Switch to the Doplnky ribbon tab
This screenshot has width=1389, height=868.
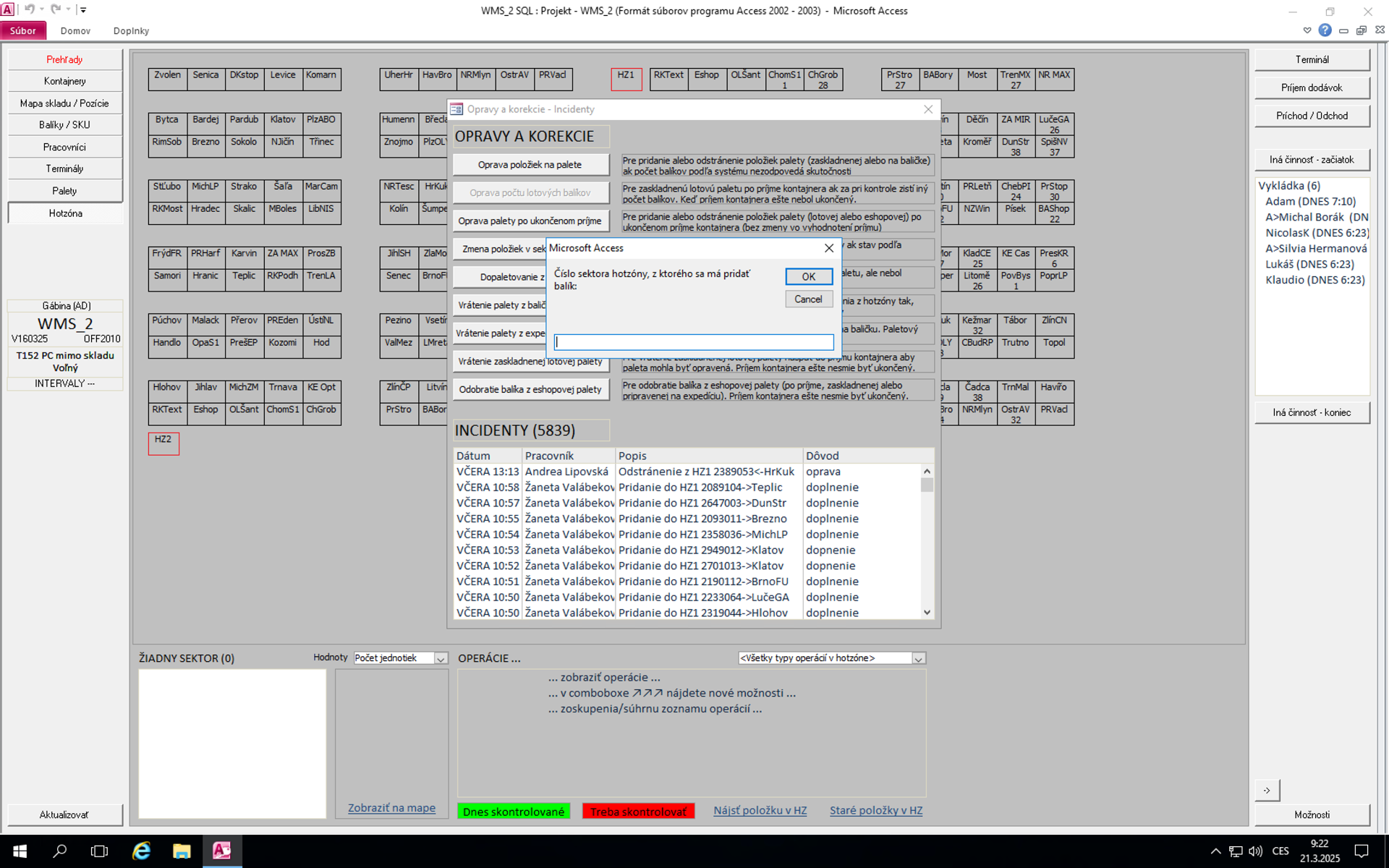point(131,30)
